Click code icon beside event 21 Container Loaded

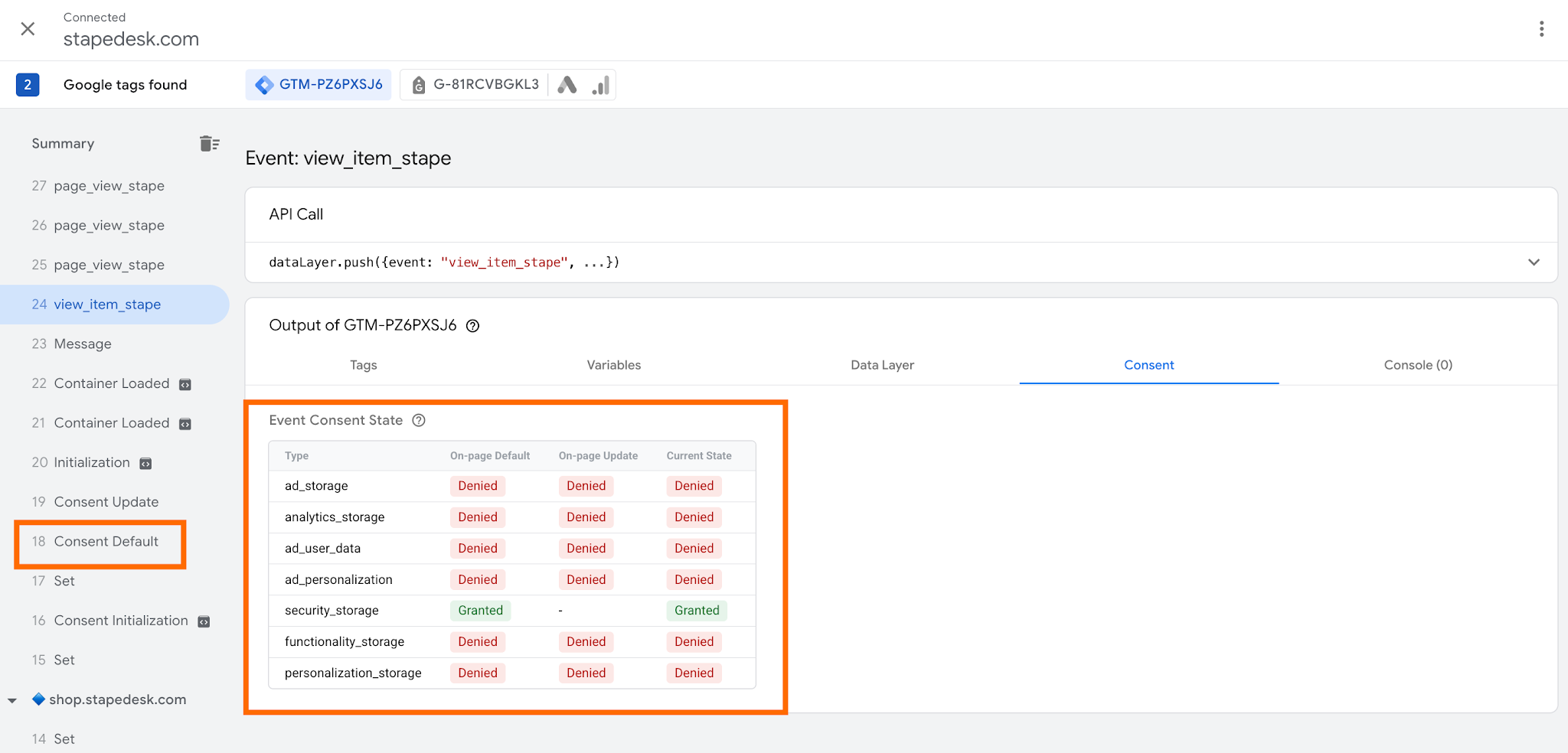click(x=185, y=424)
